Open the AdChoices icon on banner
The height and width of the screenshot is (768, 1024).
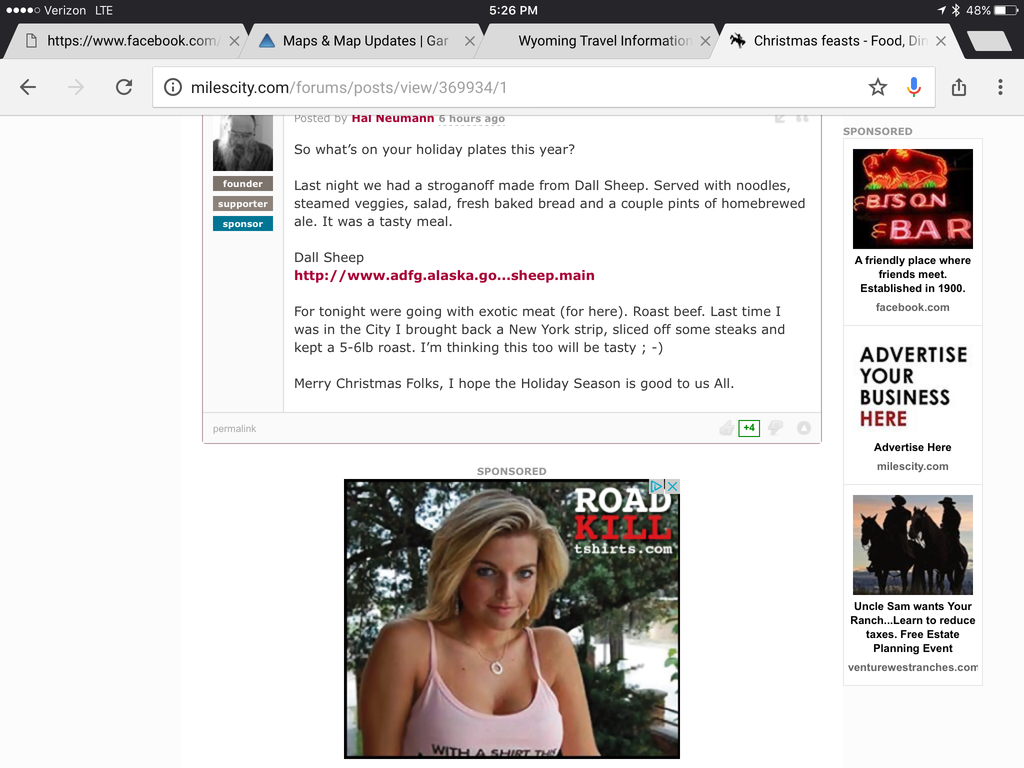click(x=657, y=486)
